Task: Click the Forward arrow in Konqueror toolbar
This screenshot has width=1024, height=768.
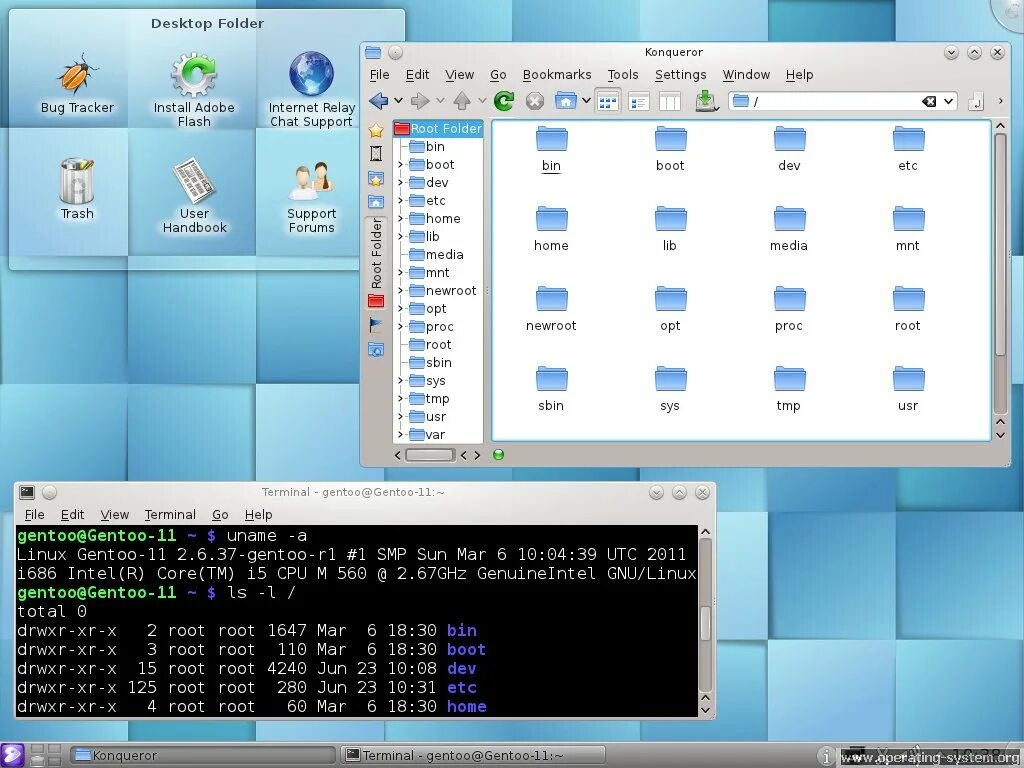Action: [x=420, y=101]
